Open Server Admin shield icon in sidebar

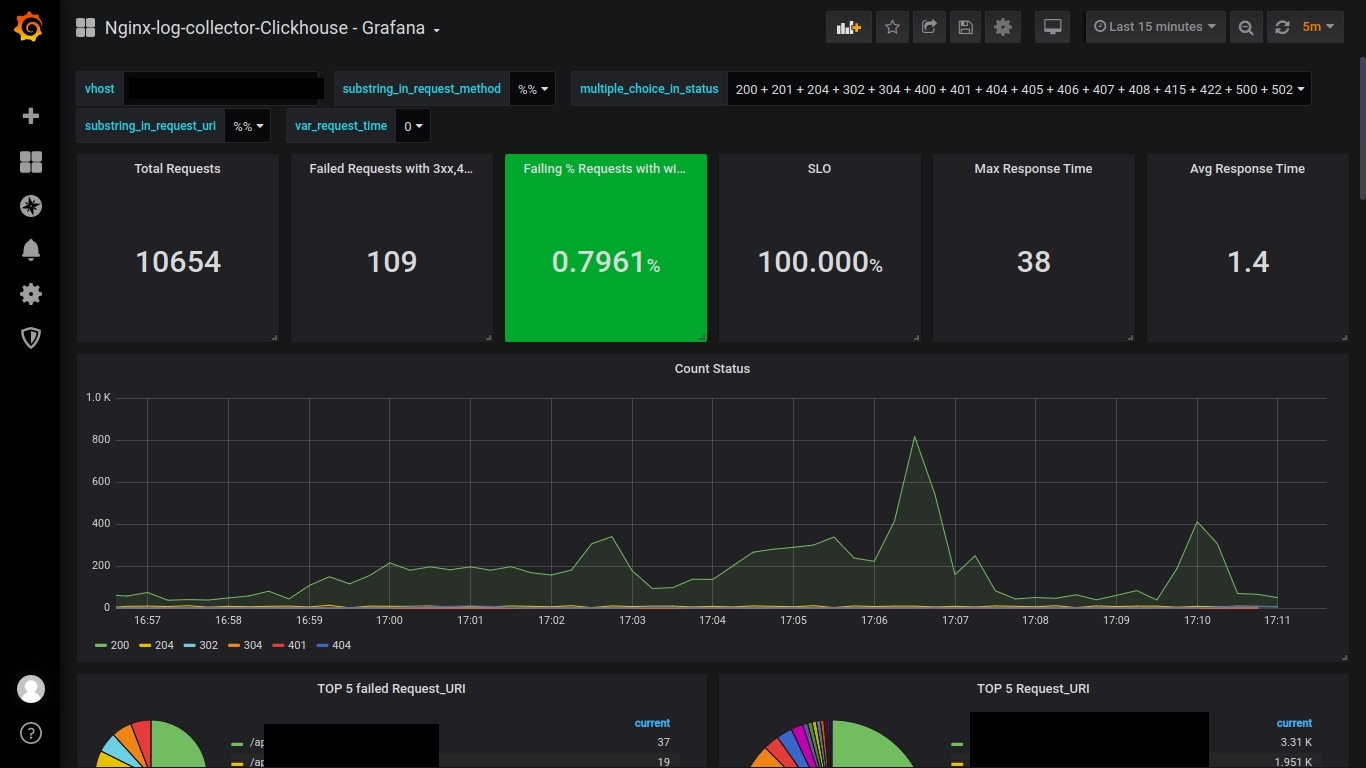pyautogui.click(x=31, y=338)
